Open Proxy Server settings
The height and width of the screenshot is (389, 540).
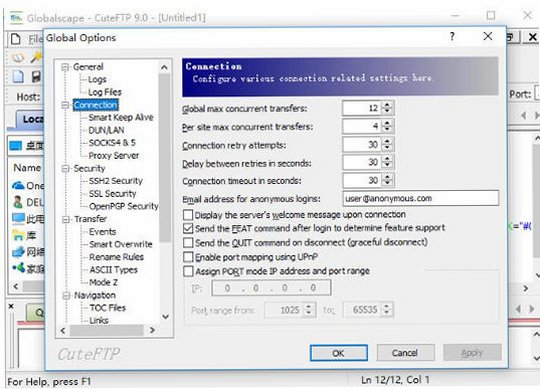click(x=114, y=156)
